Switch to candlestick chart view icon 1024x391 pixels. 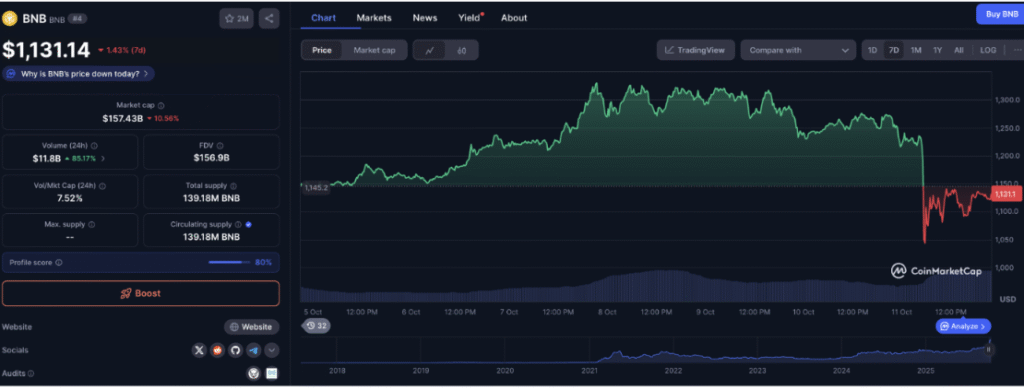(462, 50)
